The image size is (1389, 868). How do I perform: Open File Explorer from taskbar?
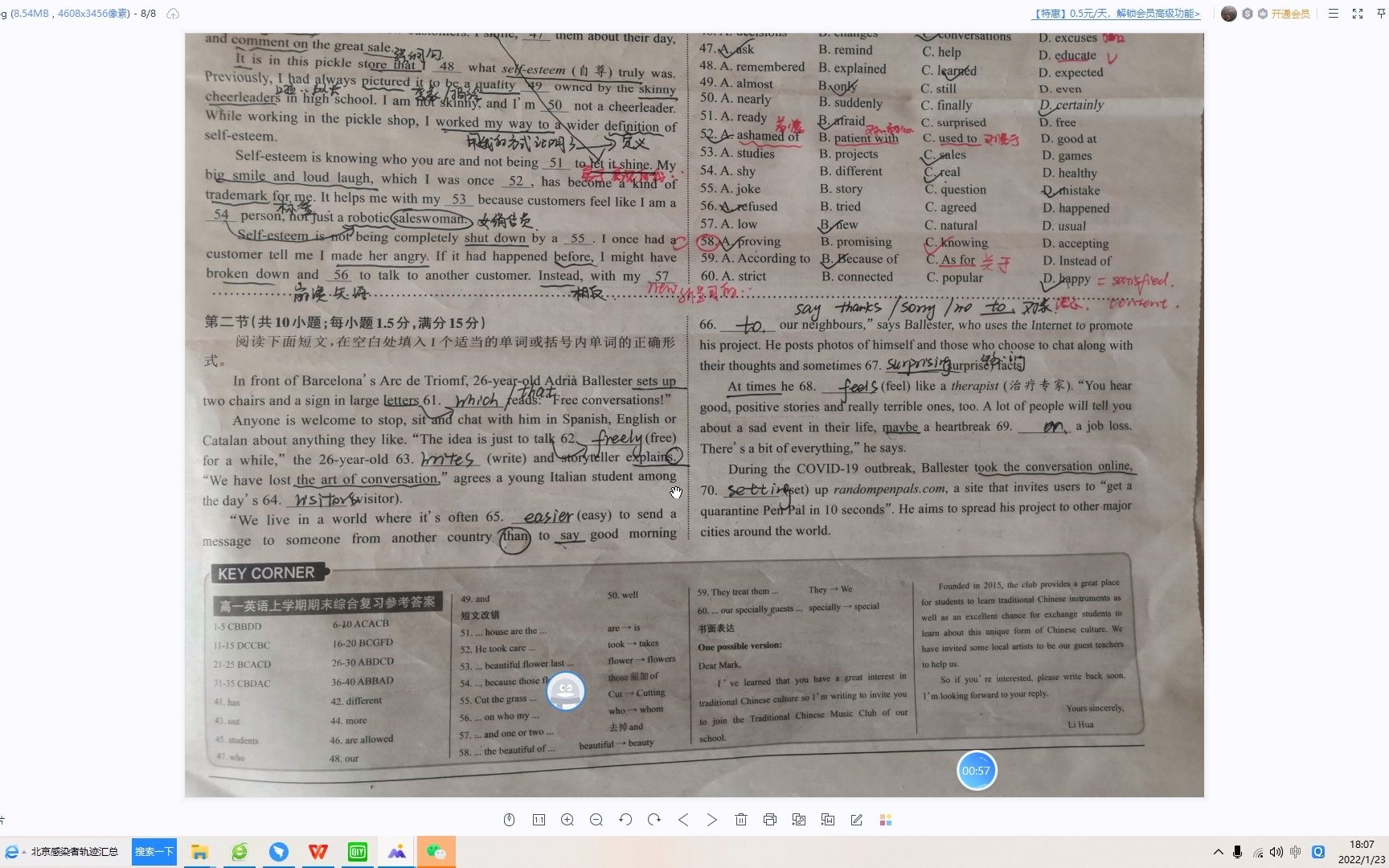pos(200,852)
